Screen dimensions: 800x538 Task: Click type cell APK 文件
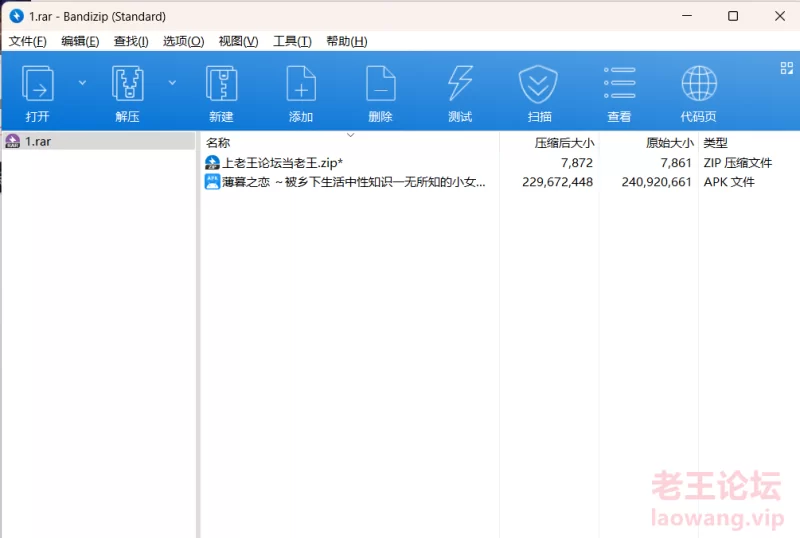pos(729,182)
